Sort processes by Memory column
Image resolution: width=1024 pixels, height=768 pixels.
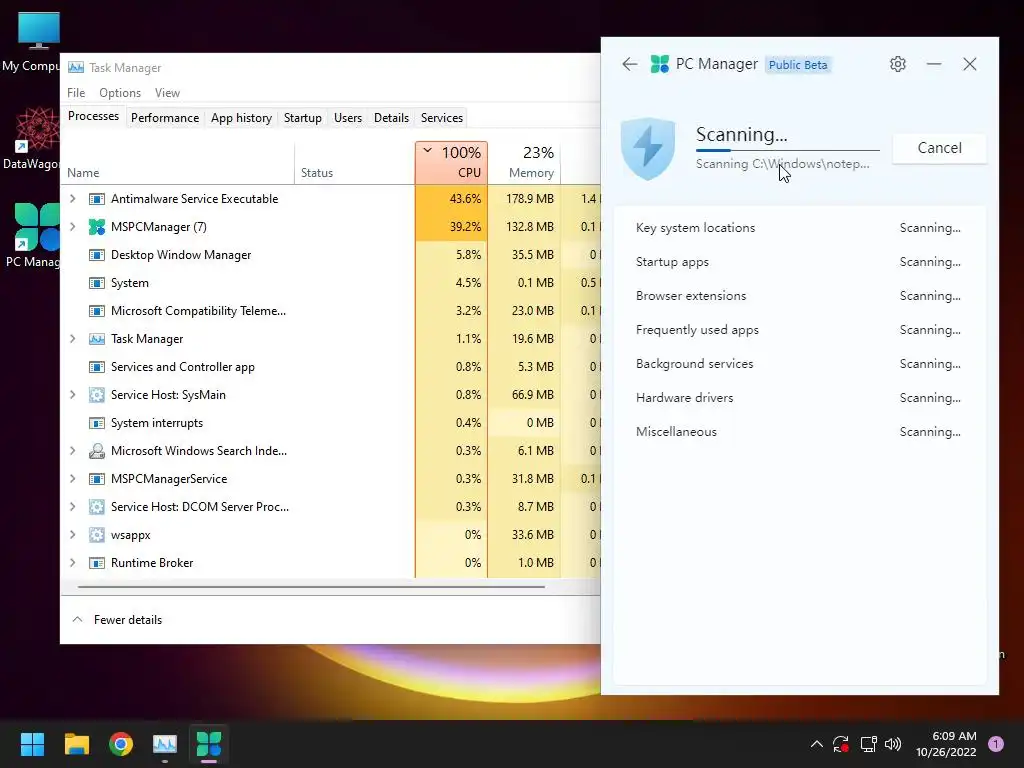(524, 163)
